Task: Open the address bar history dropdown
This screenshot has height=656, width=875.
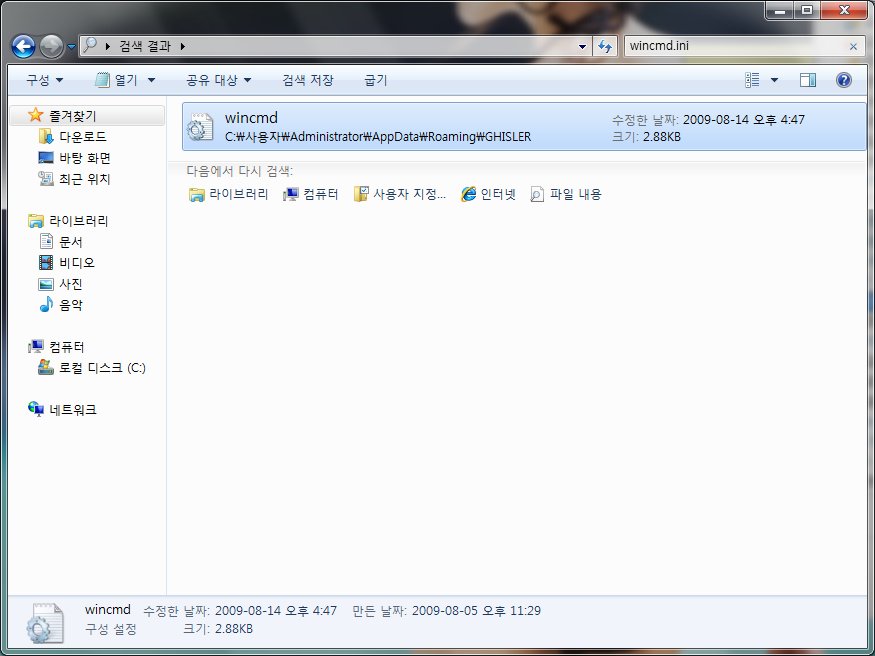Action: tap(582, 46)
